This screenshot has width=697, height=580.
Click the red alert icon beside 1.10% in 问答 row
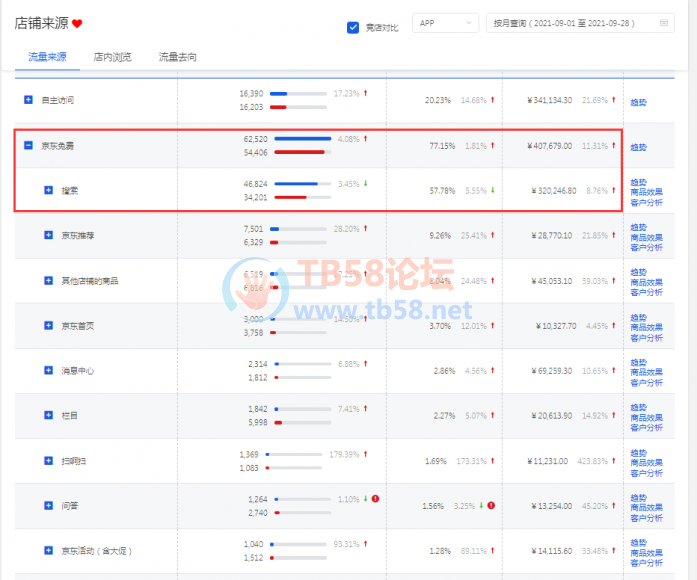tap(375, 499)
